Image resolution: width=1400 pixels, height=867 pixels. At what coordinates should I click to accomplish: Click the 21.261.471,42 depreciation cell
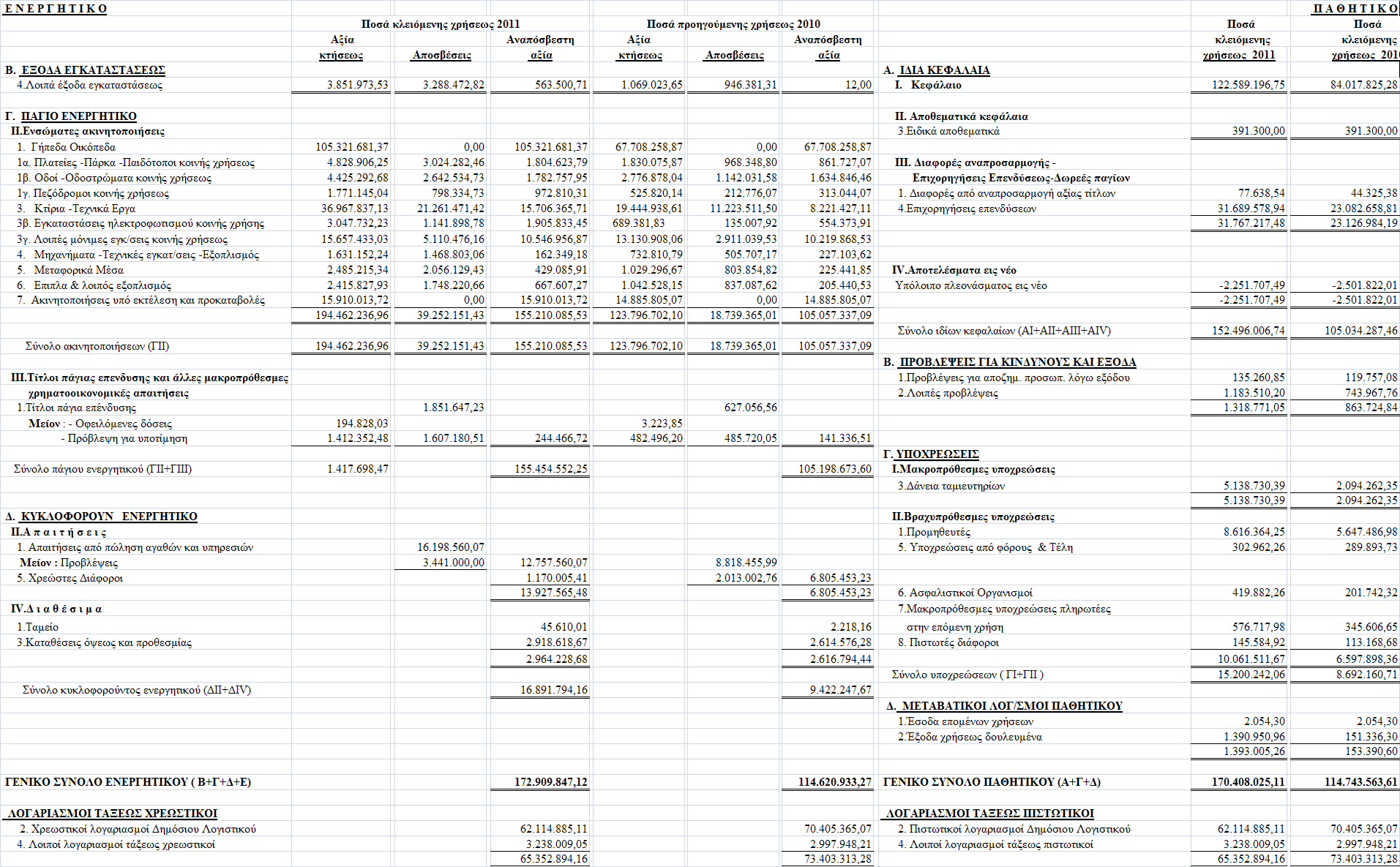pyautogui.click(x=450, y=209)
